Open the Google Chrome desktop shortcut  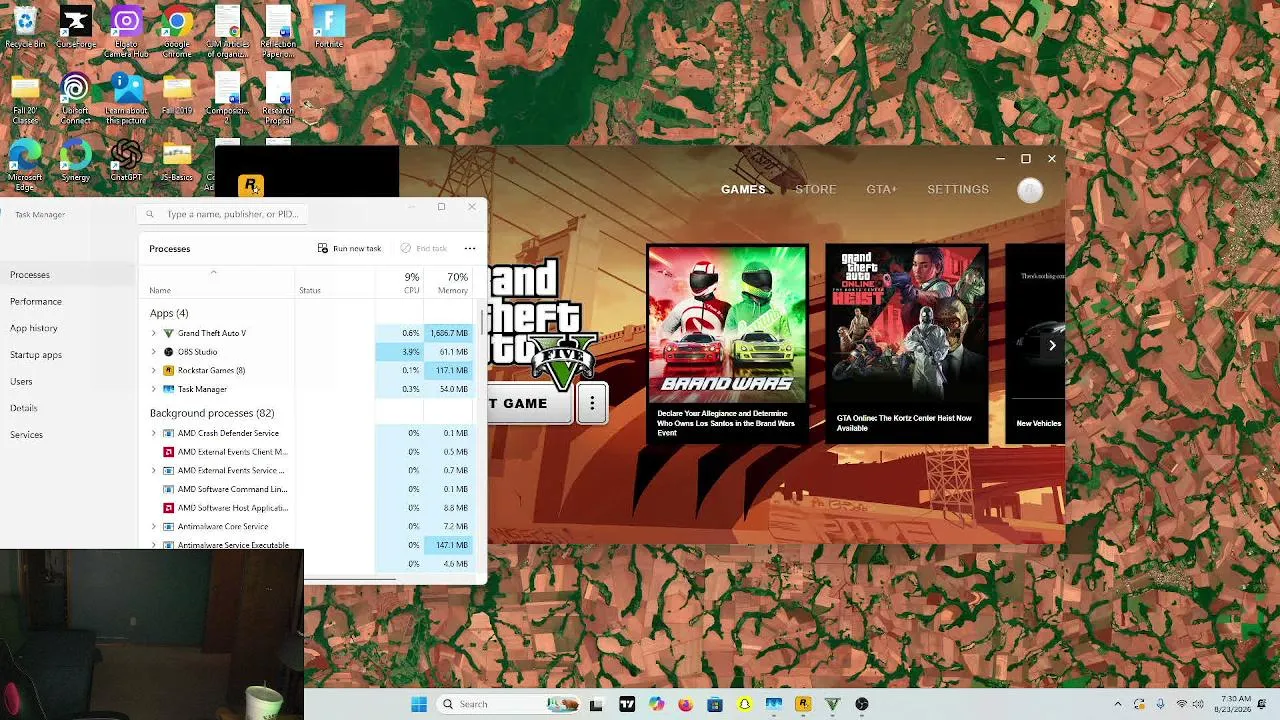tap(177, 31)
